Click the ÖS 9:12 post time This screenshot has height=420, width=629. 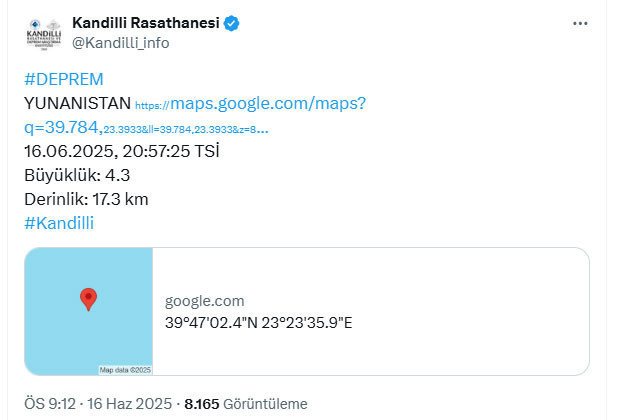(50, 404)
